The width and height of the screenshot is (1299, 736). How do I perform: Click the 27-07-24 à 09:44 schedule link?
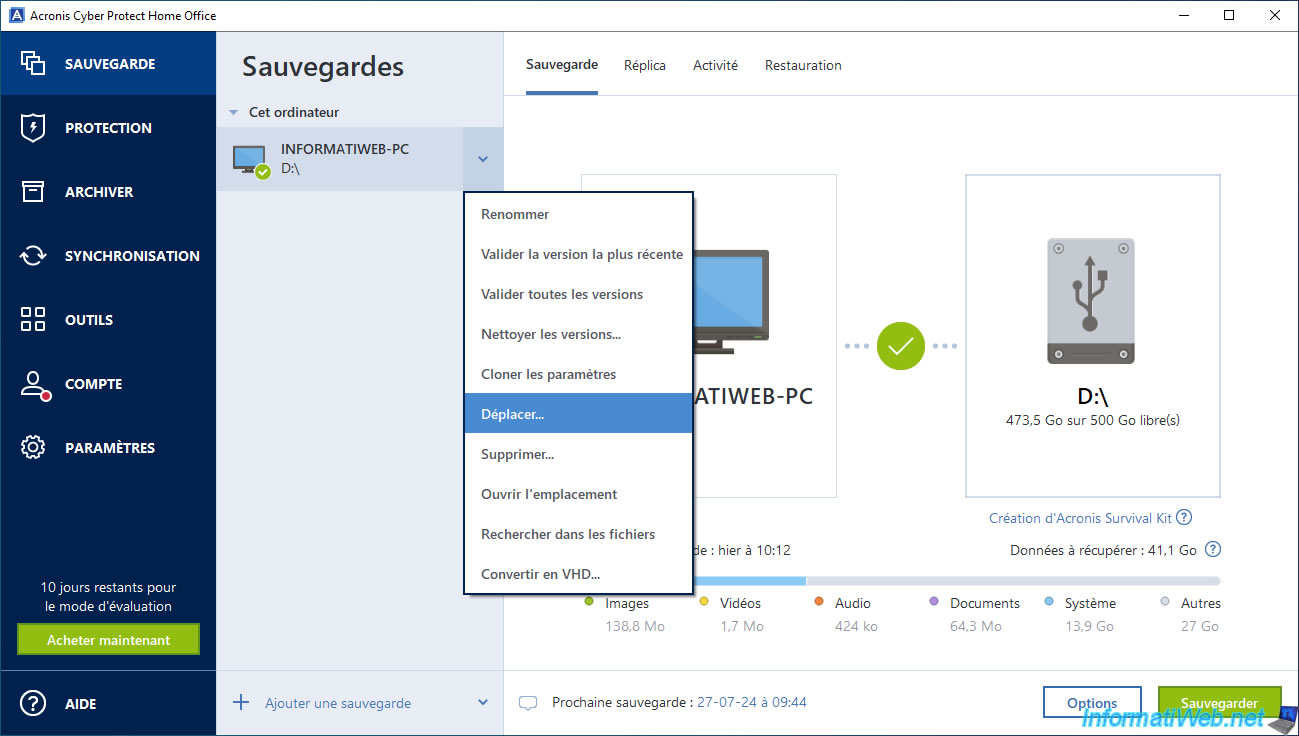[x=752, y=702]
